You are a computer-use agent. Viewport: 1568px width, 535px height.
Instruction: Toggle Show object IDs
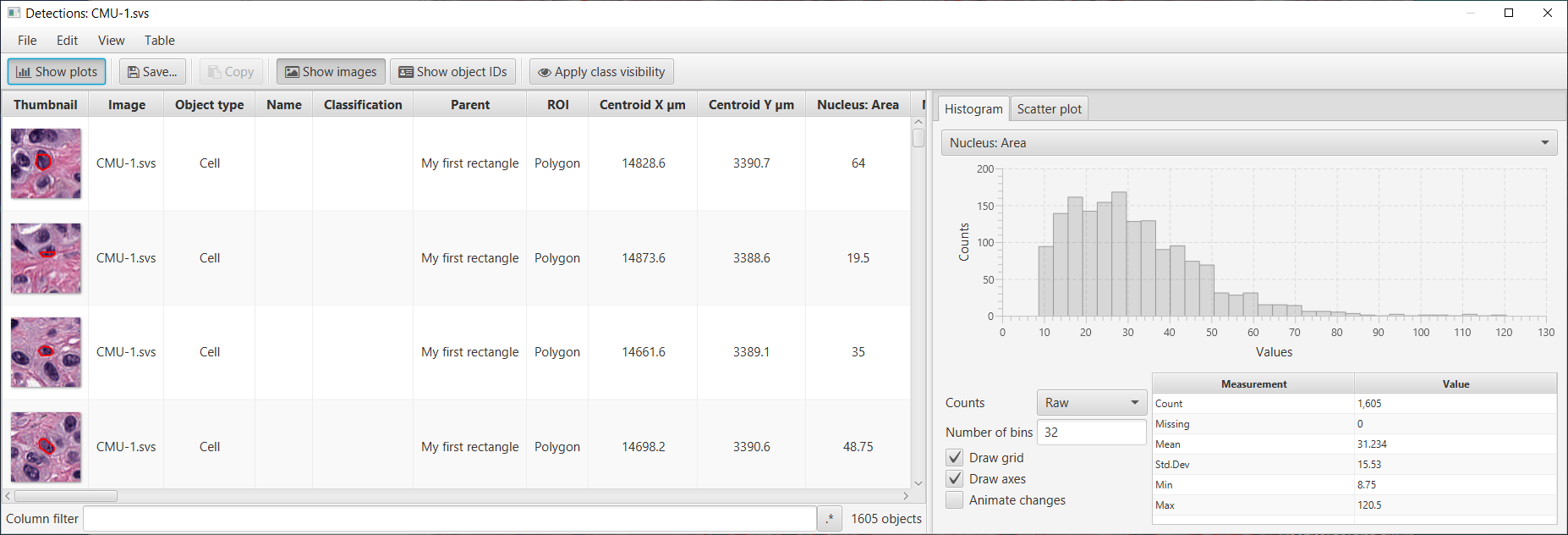pos(452,72)
